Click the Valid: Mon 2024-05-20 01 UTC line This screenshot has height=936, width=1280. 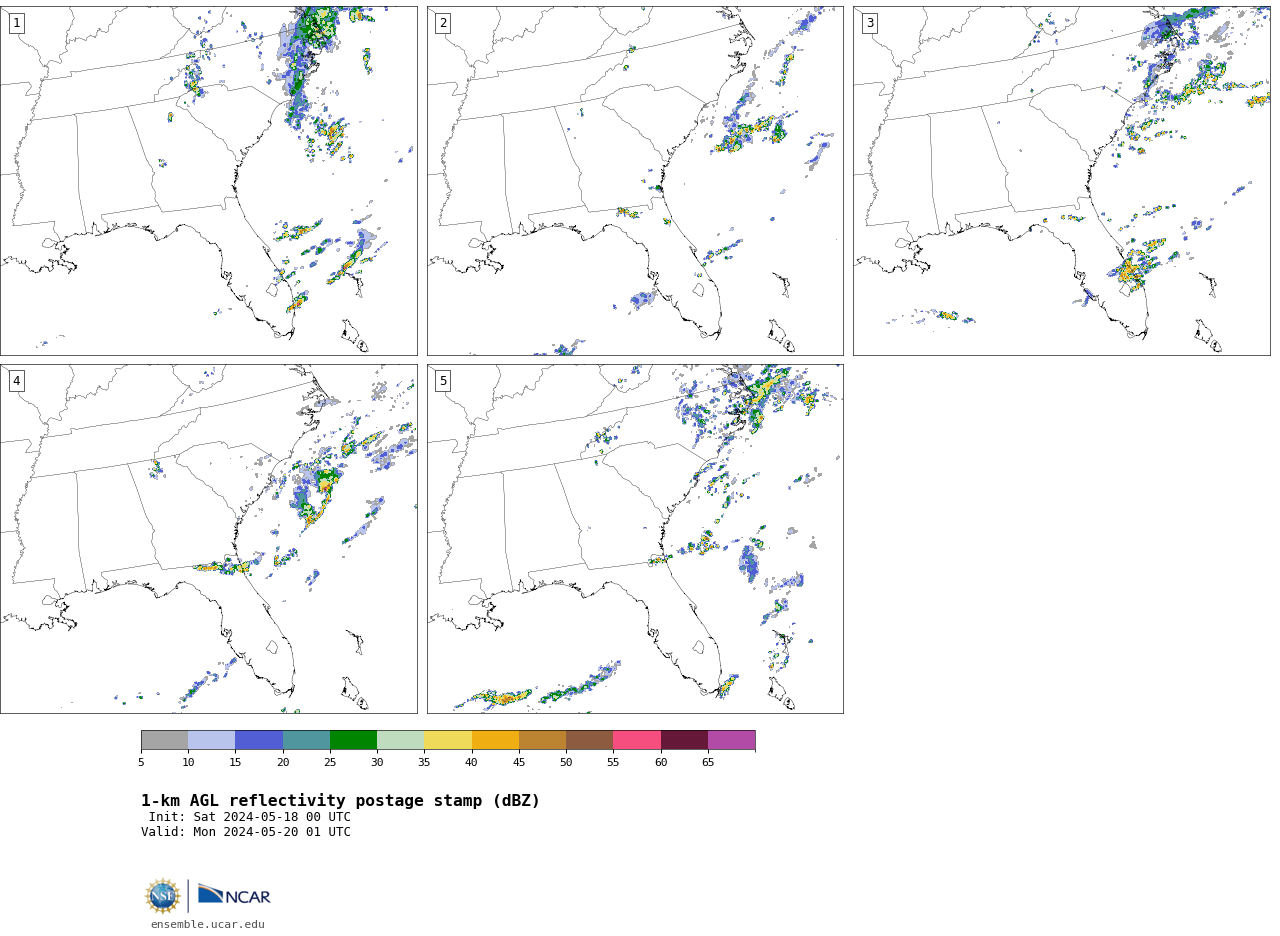[x=246, y=832]
